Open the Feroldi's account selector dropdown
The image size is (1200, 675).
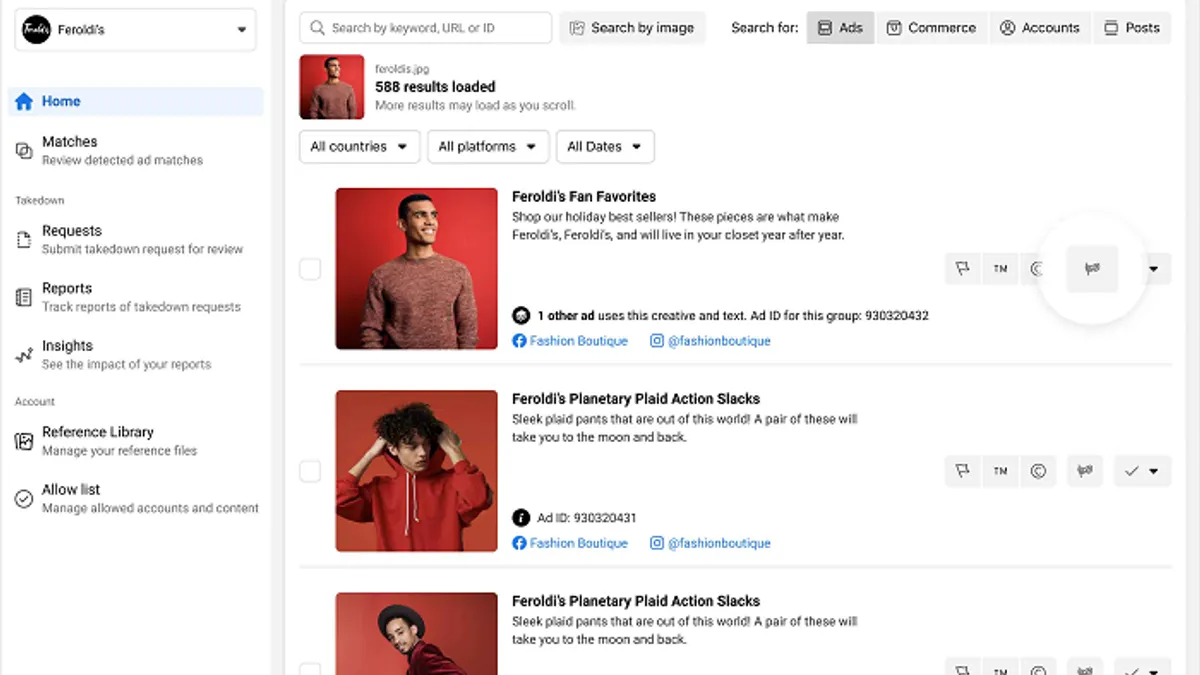coord(135,30)
